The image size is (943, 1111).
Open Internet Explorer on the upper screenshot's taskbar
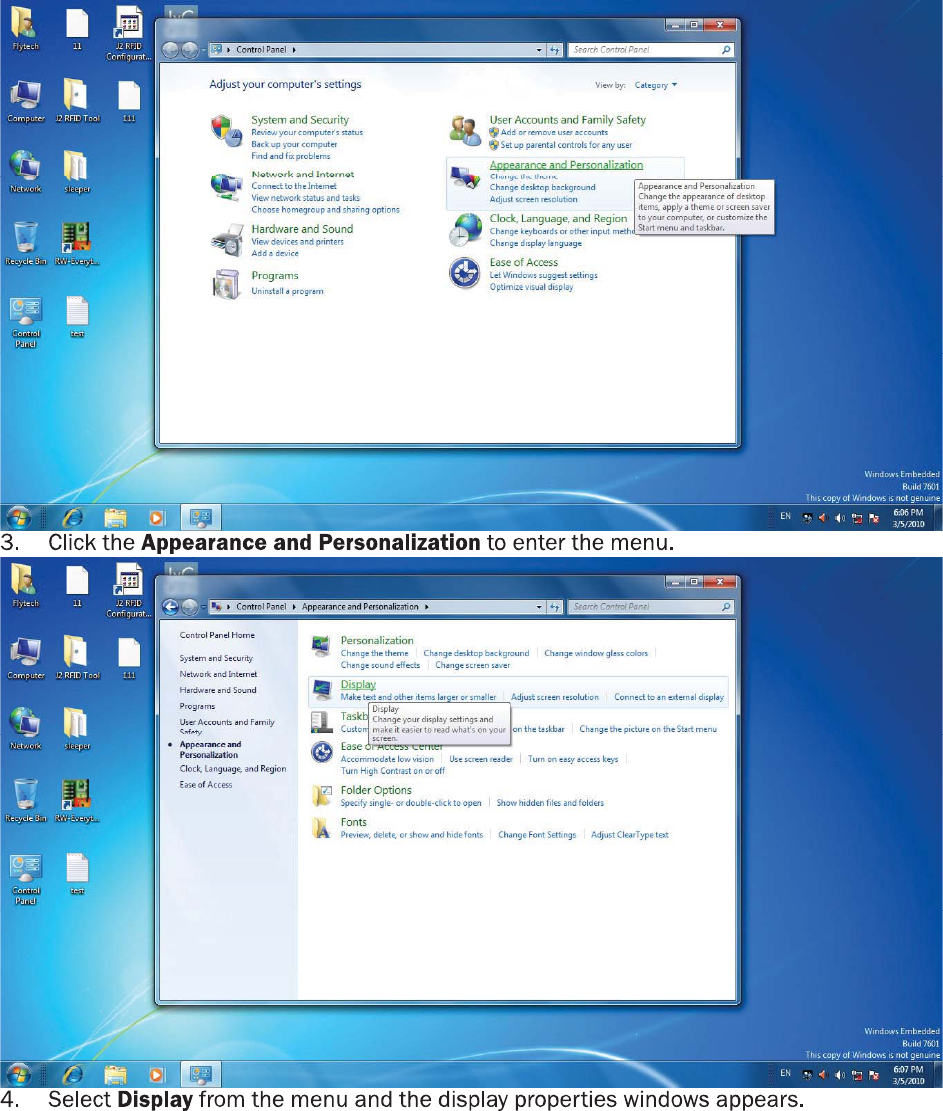(73, 518)
